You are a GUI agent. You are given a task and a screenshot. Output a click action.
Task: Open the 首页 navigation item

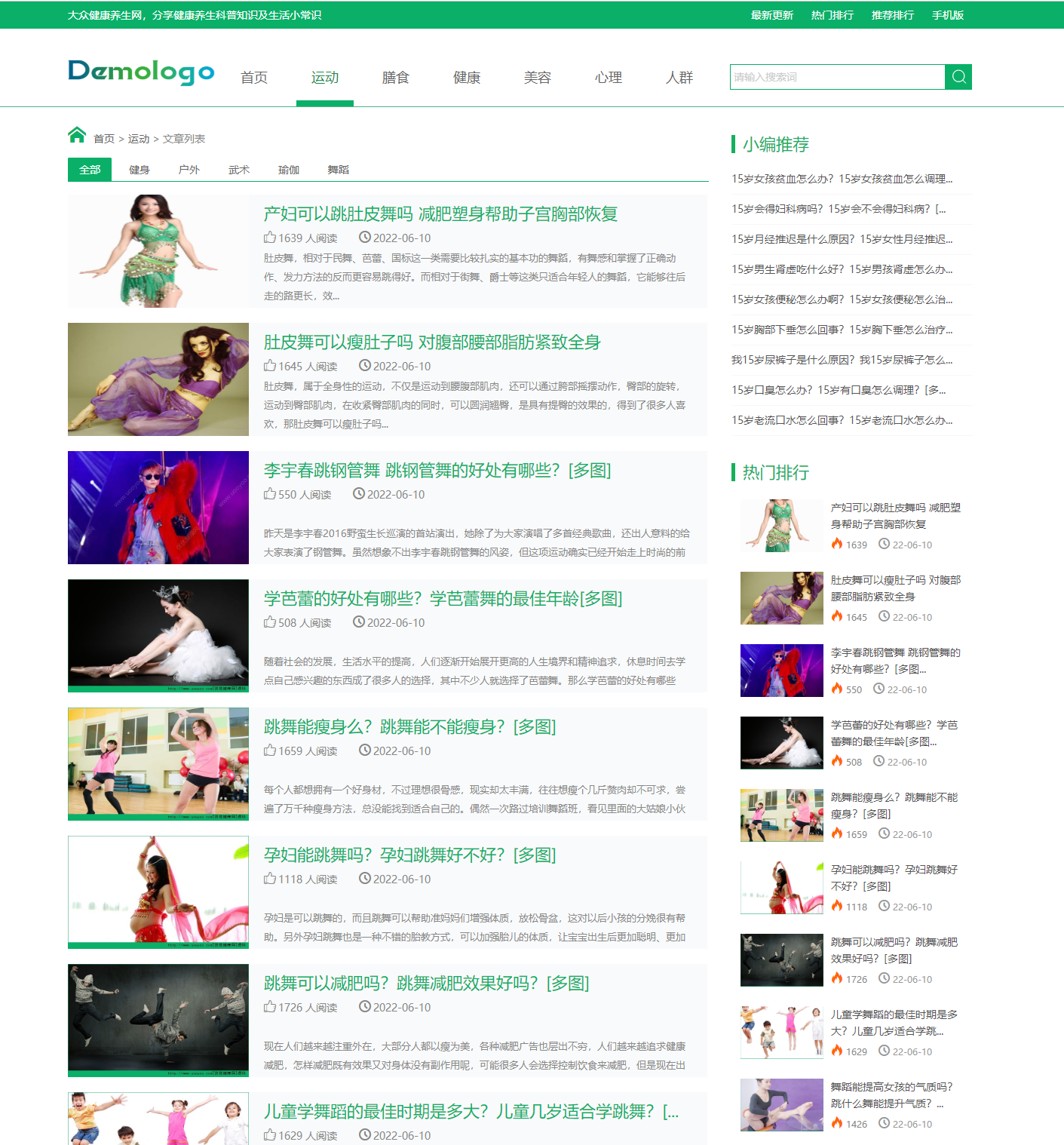pos(254,78)
